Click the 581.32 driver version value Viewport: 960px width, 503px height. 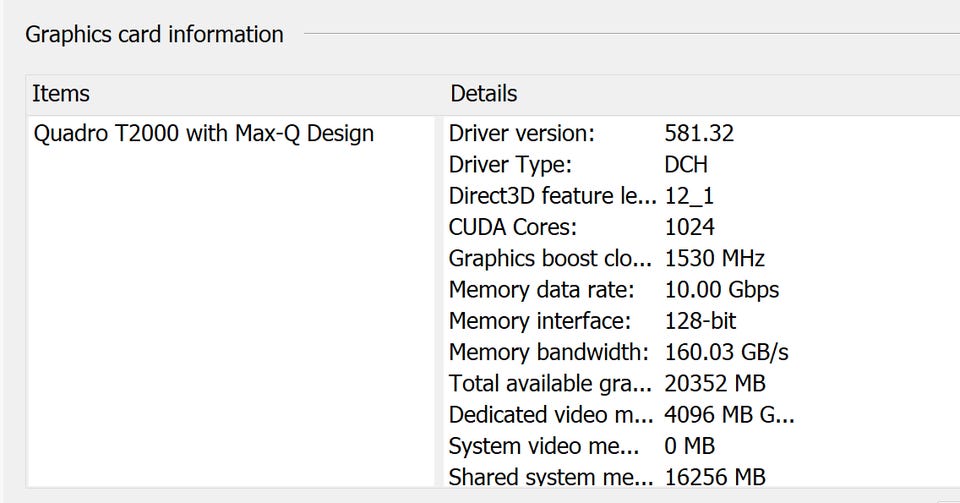coord(699,133)
